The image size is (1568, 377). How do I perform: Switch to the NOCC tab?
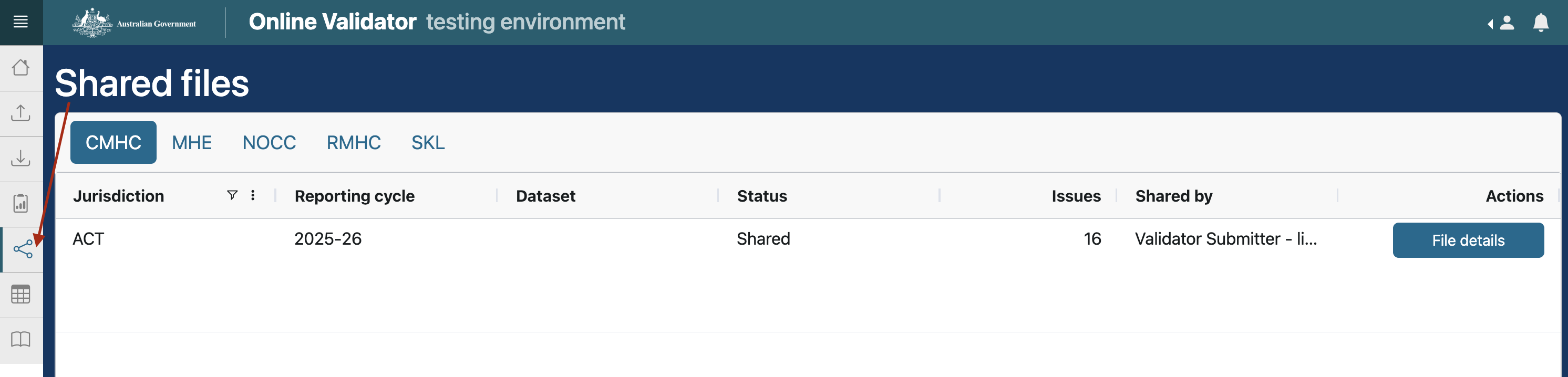(x=269, y=143)
